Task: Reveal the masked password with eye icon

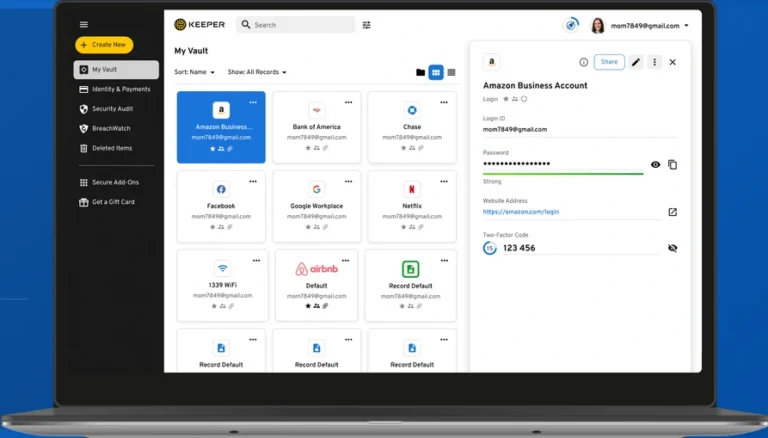Action: (x=655, y=165)
